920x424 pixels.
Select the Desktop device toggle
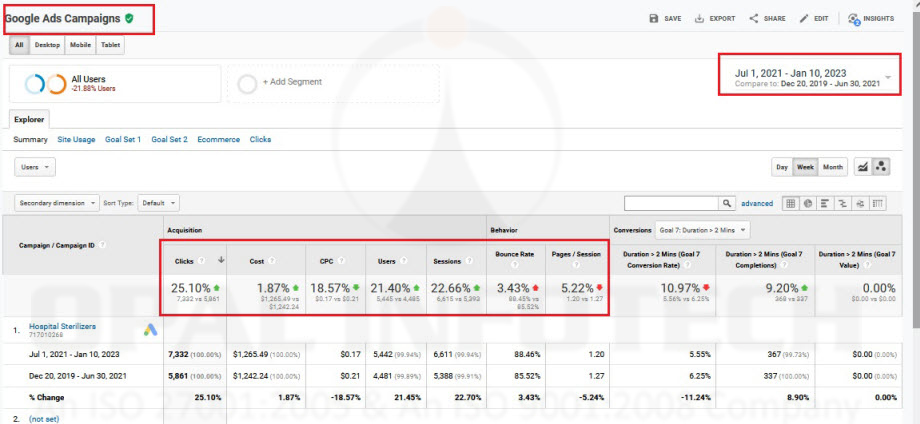(47, 45)
